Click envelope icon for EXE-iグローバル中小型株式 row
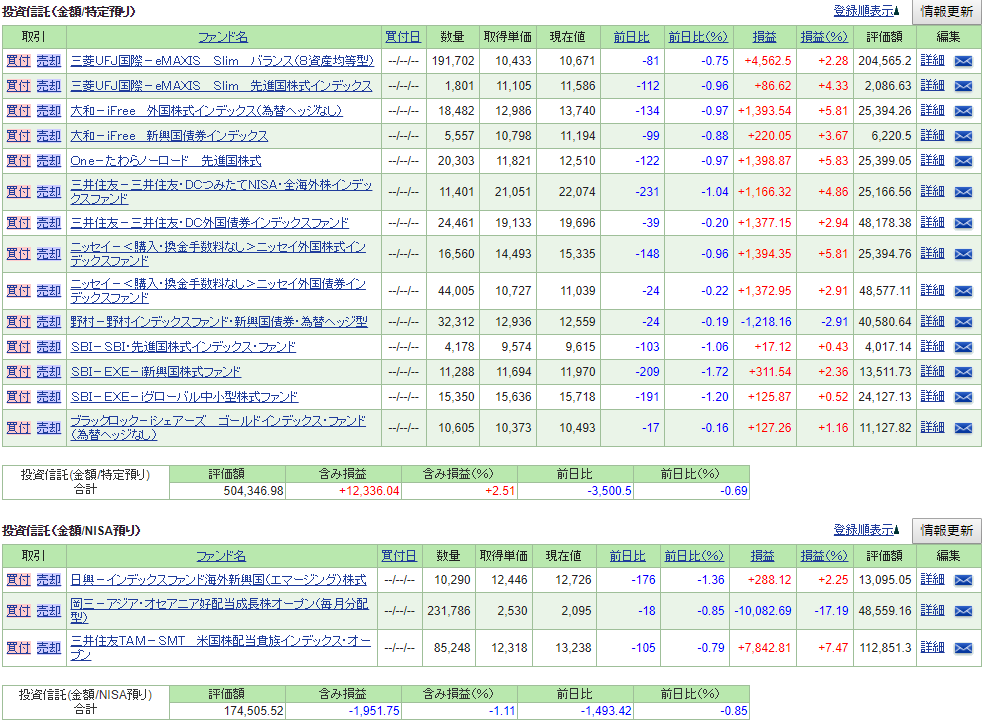This screenshot has height=721, width=985. coord(963,397)
